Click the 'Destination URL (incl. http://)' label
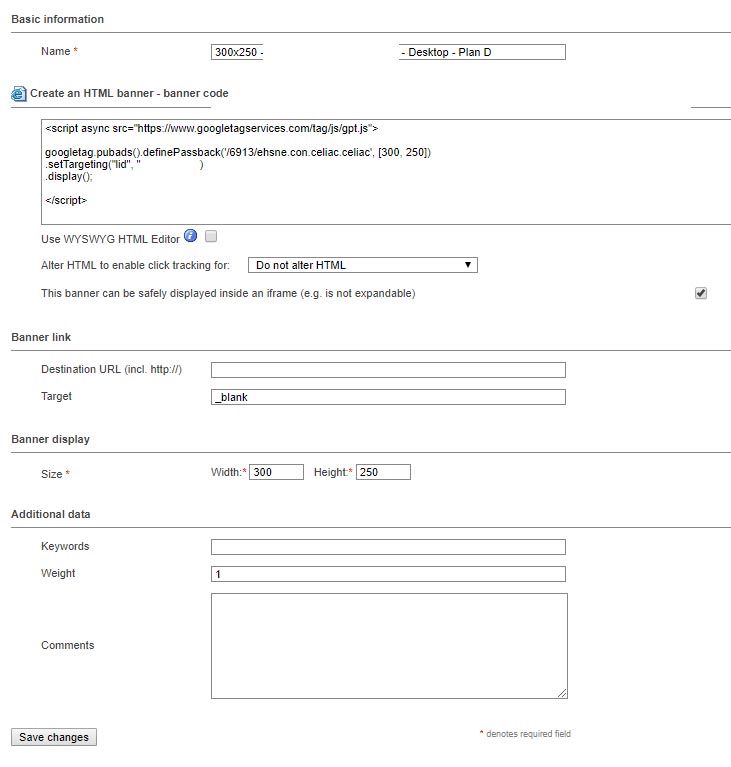Image resolution: width=731 pixels, height=767 pixels. click(x=112, y=369)
